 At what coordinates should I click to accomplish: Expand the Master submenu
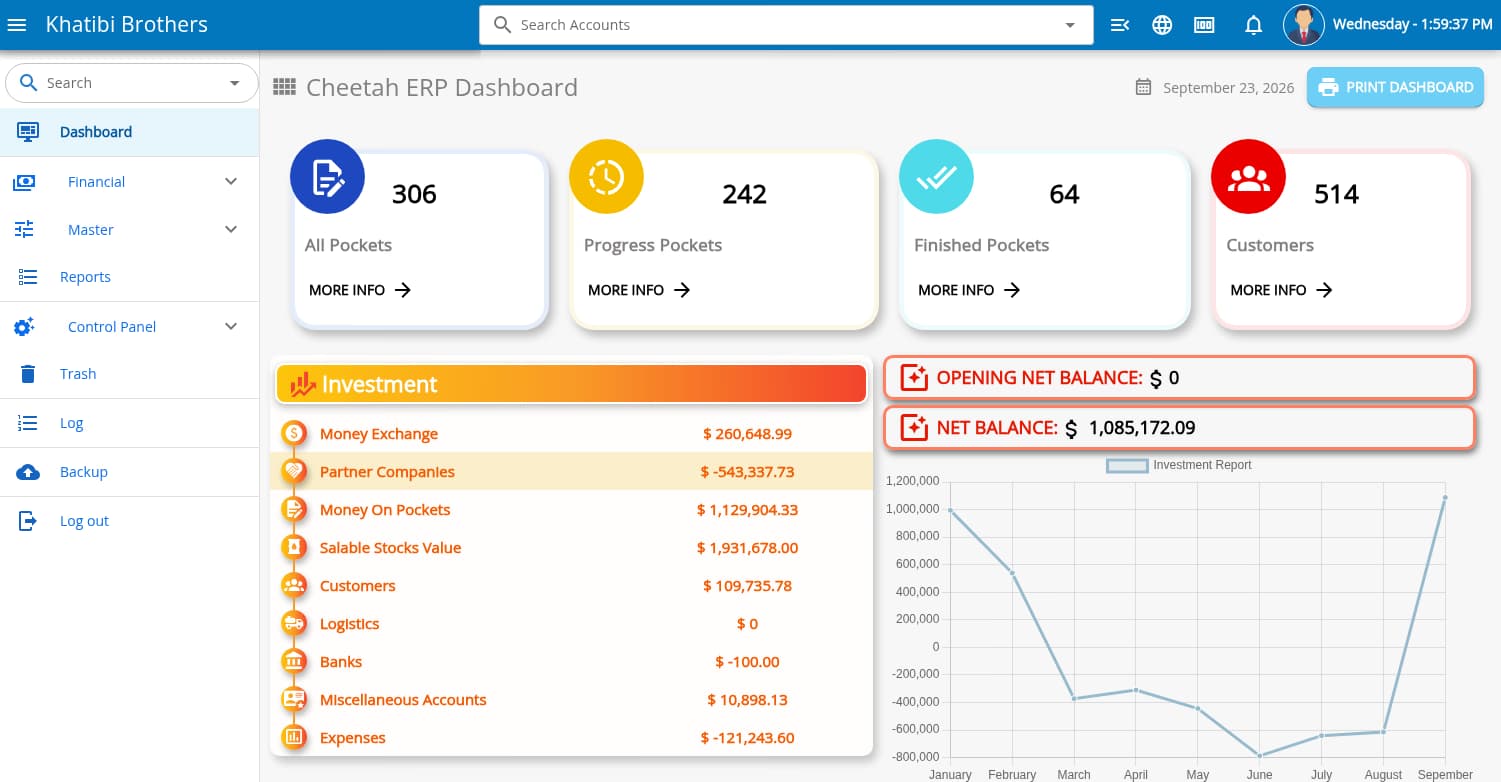(231, 230)
